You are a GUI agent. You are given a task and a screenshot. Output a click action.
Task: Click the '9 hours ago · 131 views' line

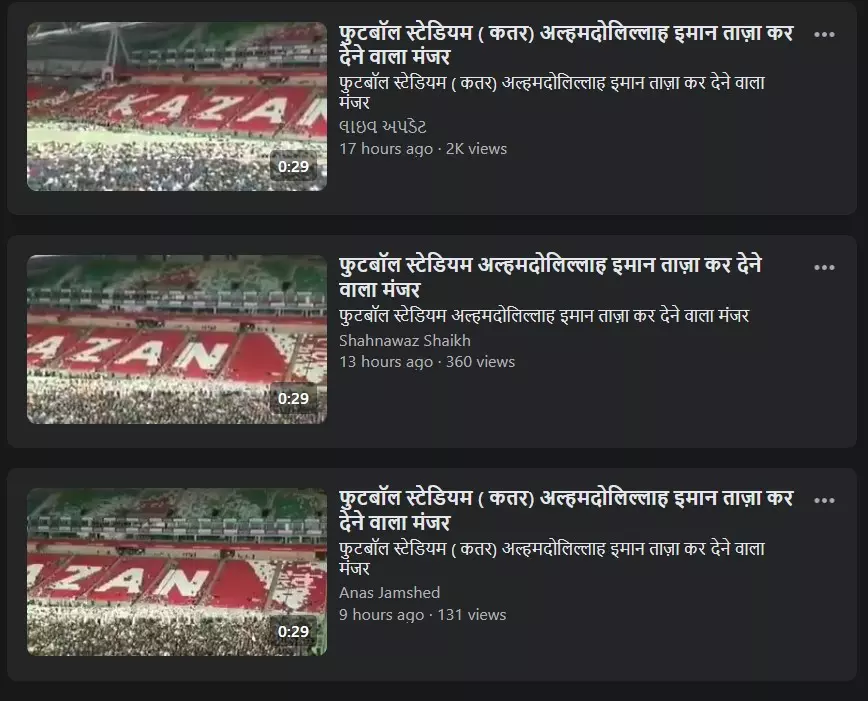422,615
